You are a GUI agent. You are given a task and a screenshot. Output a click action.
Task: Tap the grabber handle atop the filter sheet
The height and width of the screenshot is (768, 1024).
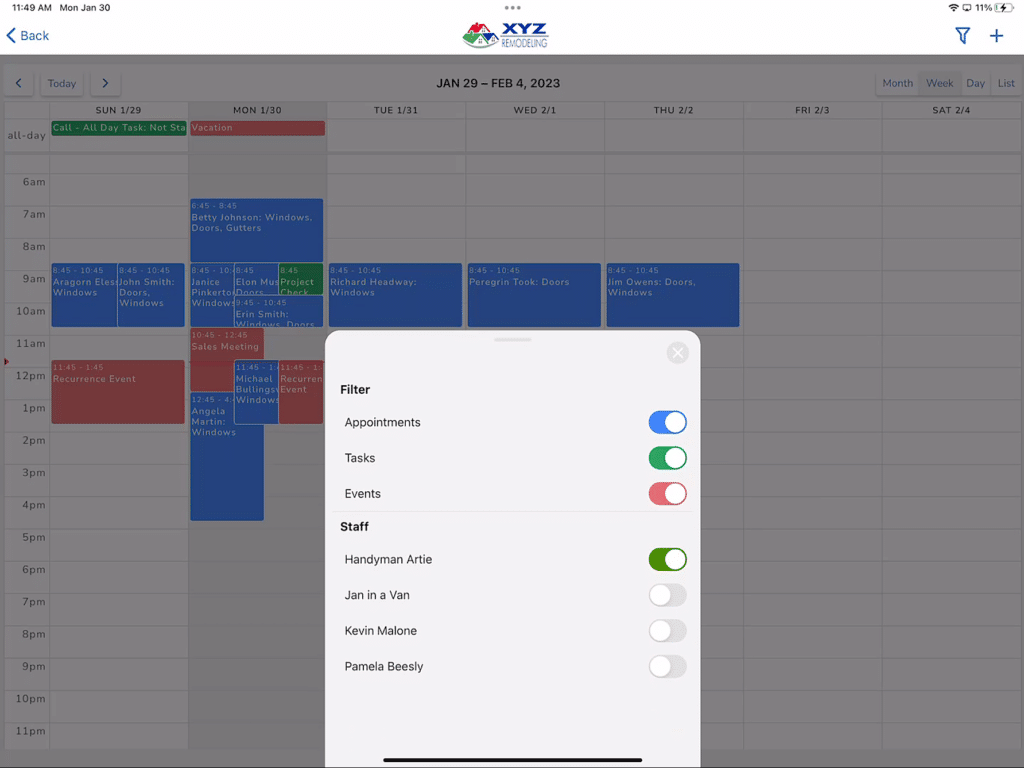(x=512, y=340)
